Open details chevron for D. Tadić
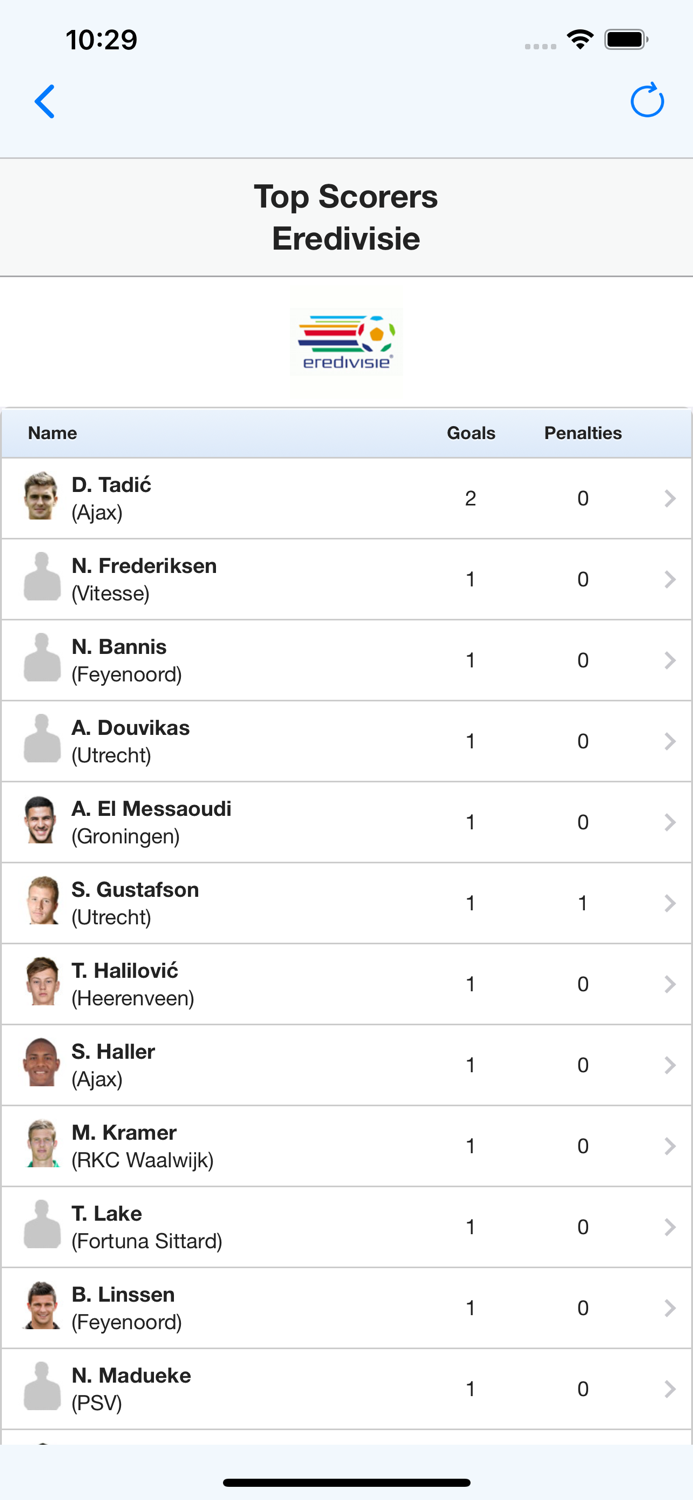Image resolution: width=693 pixels, height=1500 pixels. click(x=669, y=497)
